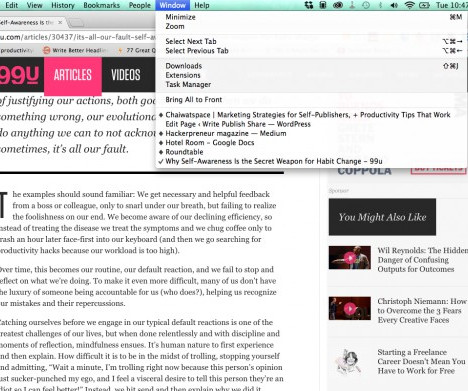Open the Creative Cloud menu bar icon
The height and width of the screenshot is (391, 468).
pos(338,5)
